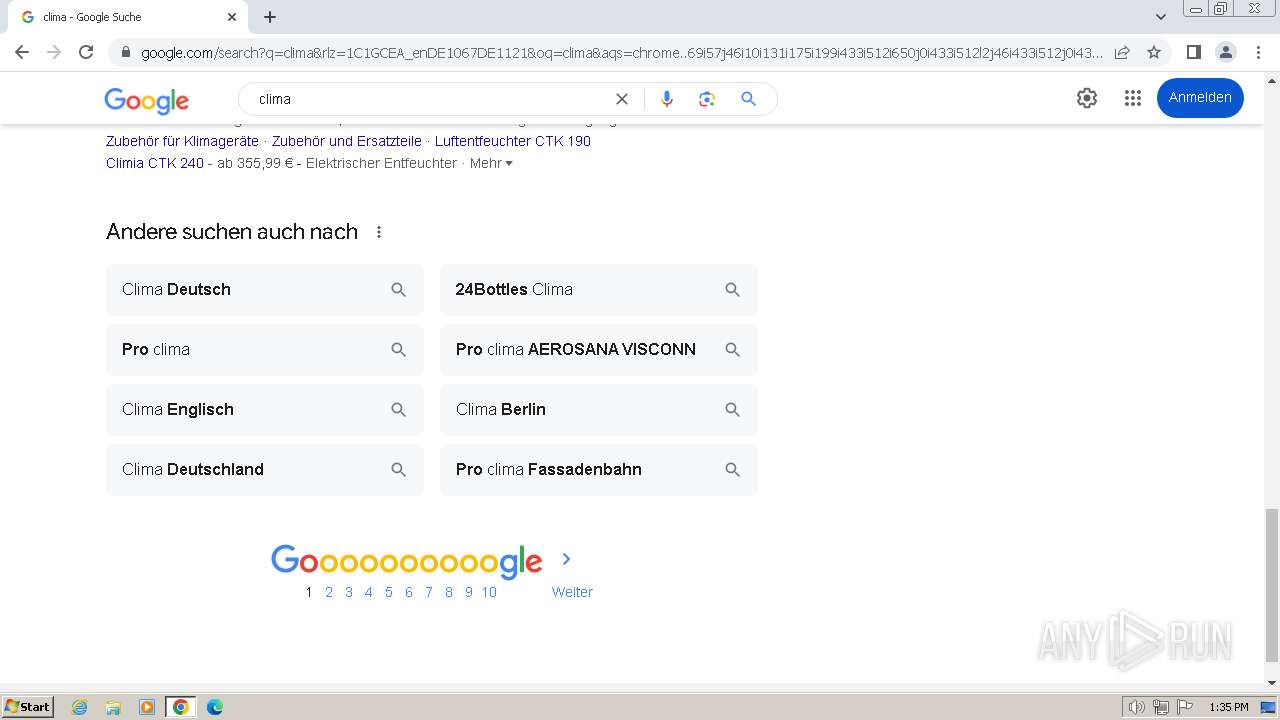Go to results page 4
The height and width of the screenshot is (720, 1280).
coord(369,592)
